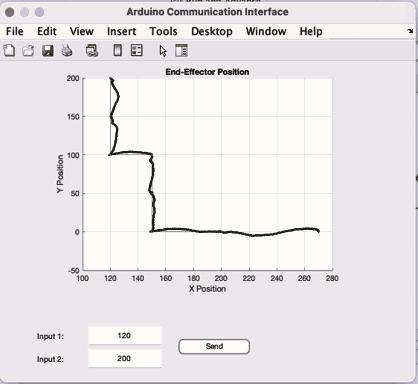Open the Window menu
Image resolution: width=418 pixels, height=384 pixels.
pyautogui.click(x=266, y=31)
